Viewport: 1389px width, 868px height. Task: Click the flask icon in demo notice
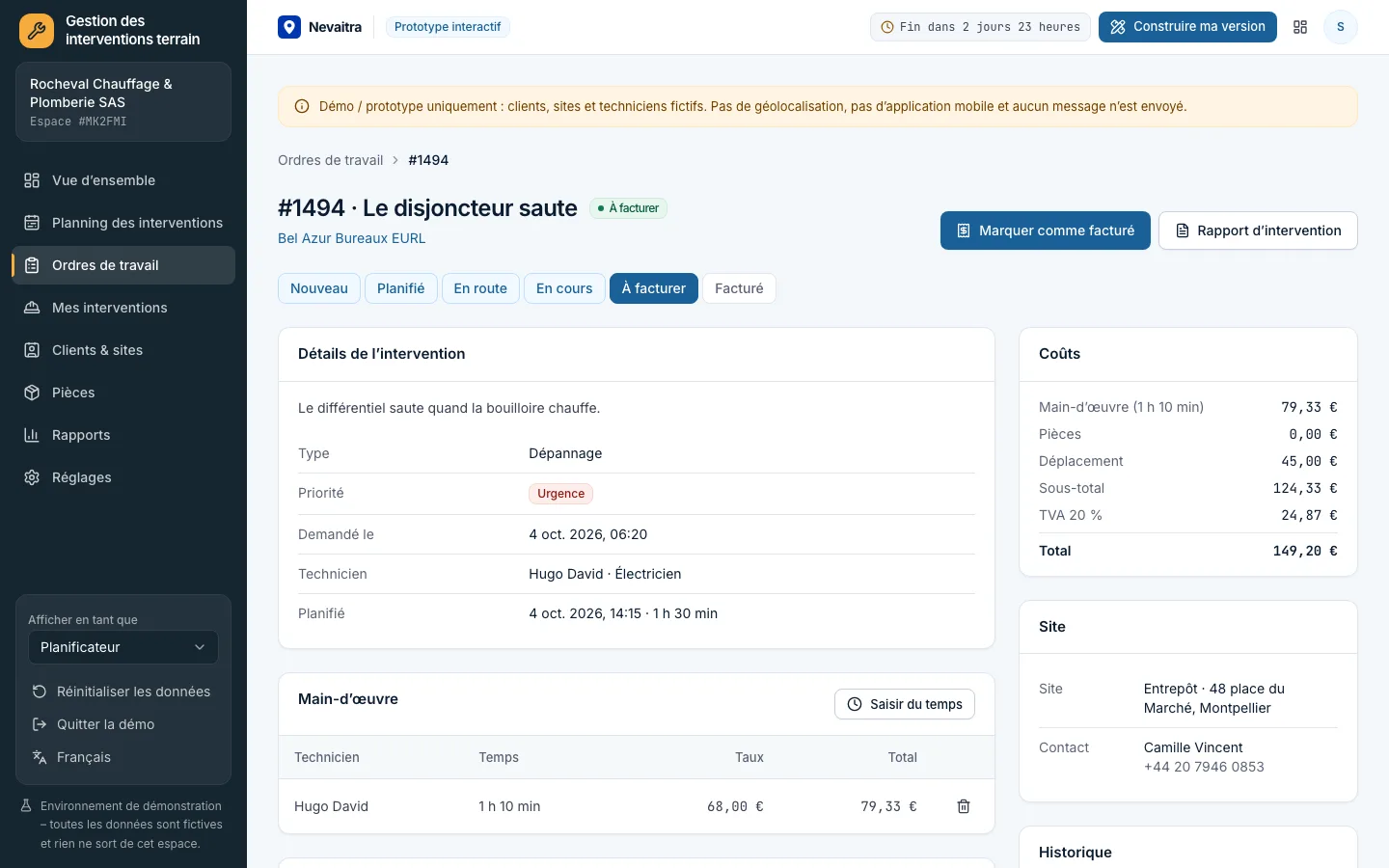(27, 806)
